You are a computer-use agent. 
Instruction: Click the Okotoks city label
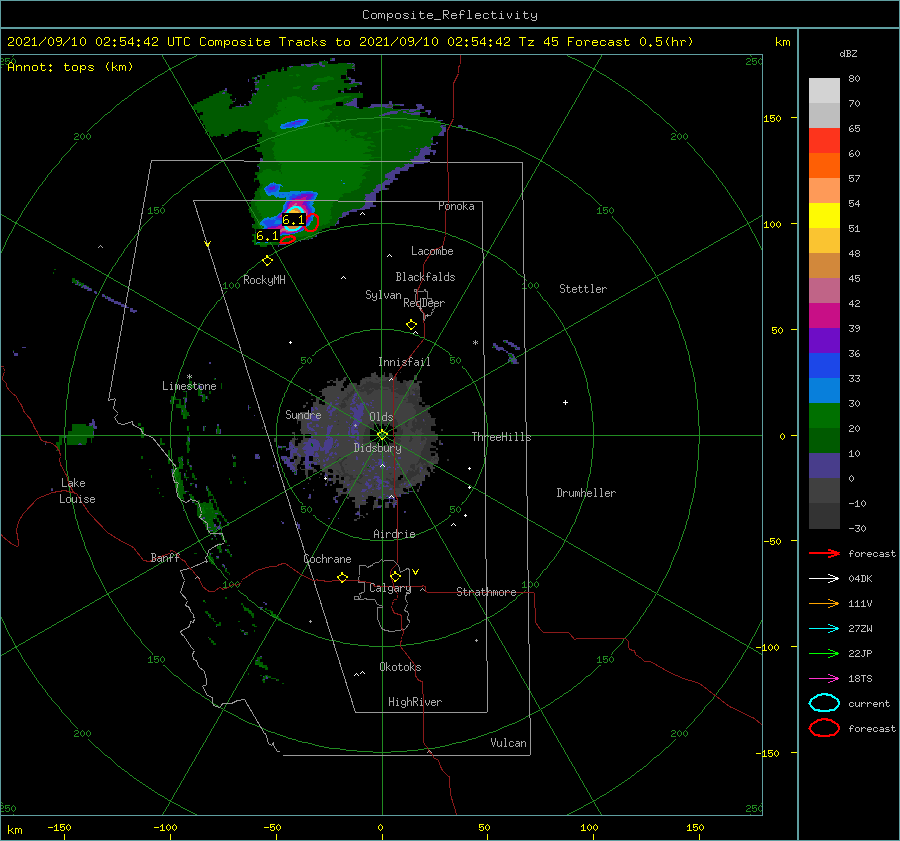400,667
